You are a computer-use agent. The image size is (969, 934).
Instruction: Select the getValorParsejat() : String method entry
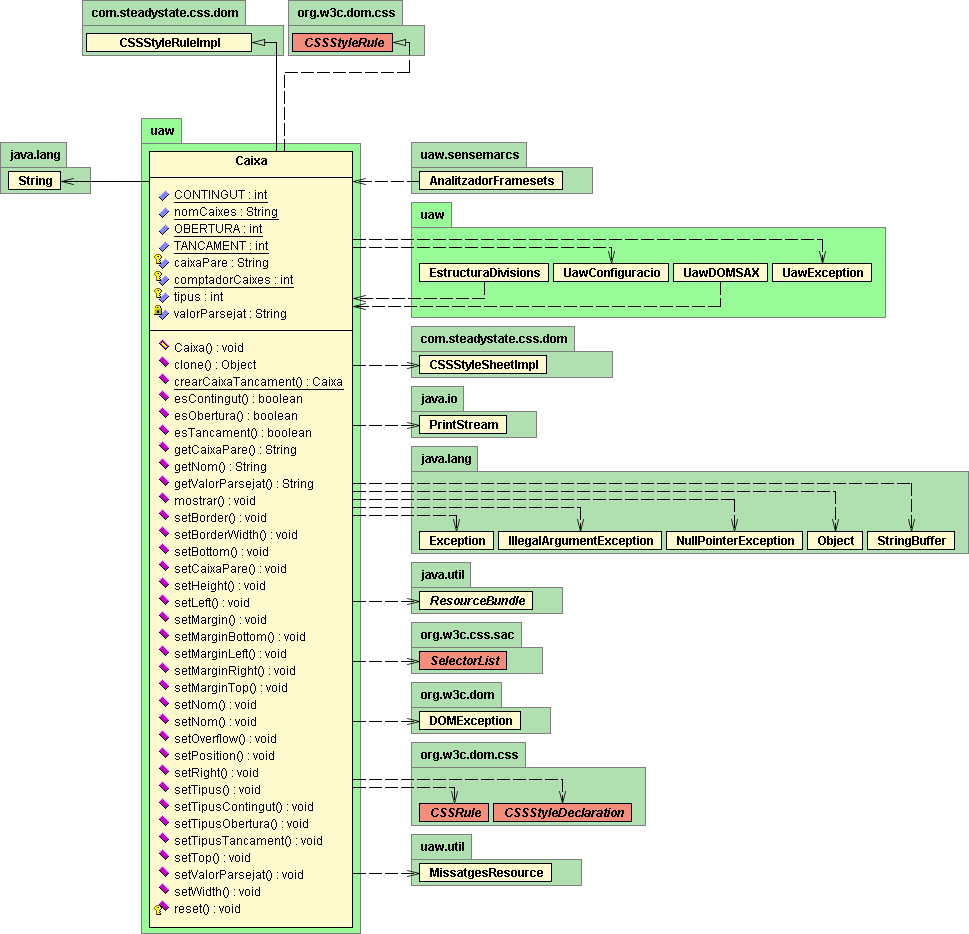[x=243, y=484]
